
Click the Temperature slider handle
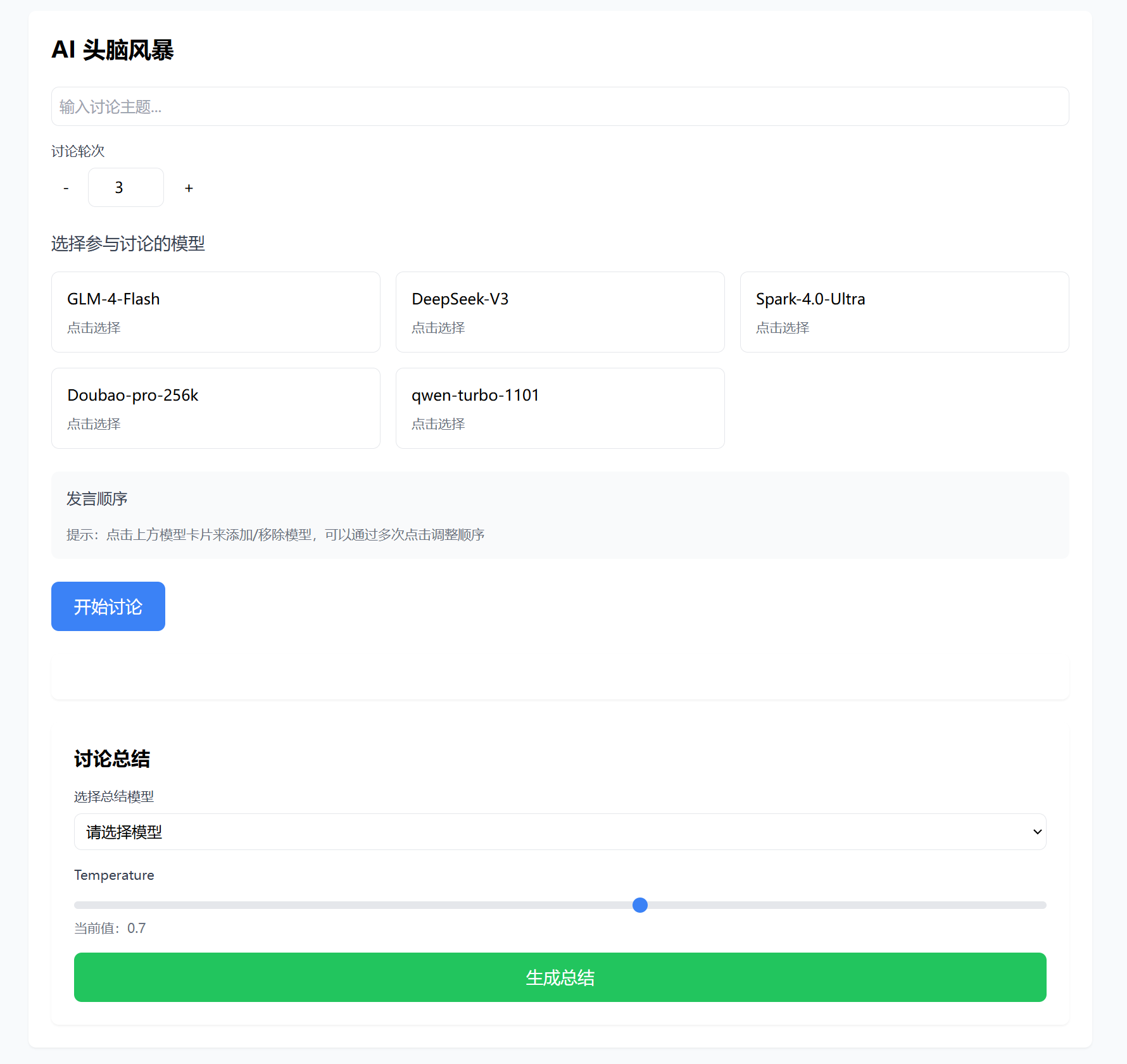pos(640,905)
